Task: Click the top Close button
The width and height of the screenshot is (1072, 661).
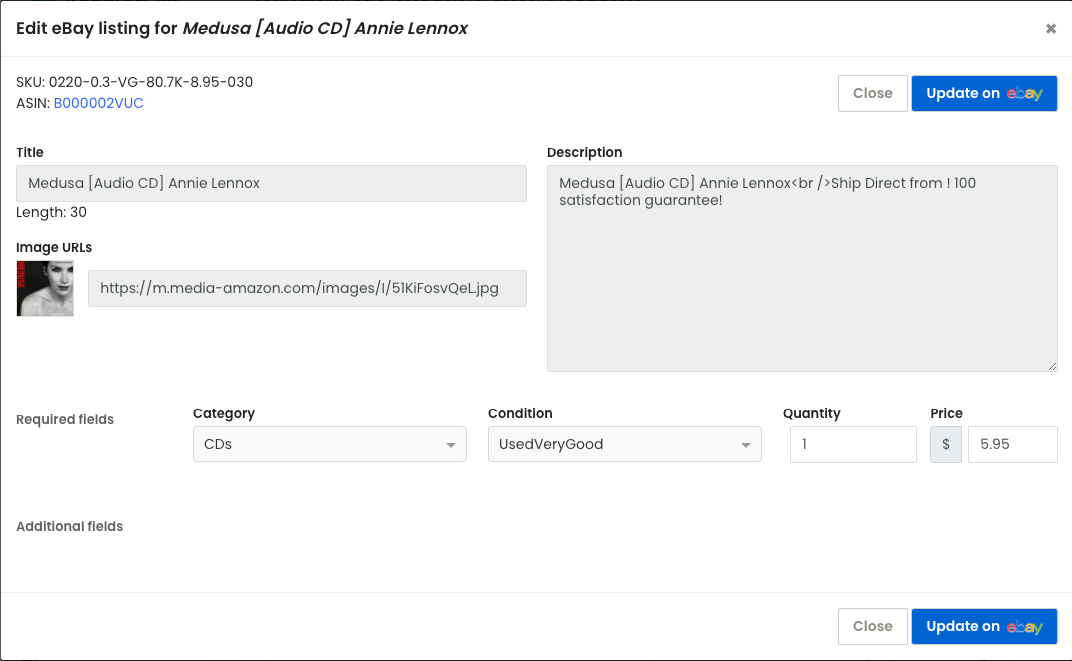Action: pyautogui.click(x=872, y=94)
